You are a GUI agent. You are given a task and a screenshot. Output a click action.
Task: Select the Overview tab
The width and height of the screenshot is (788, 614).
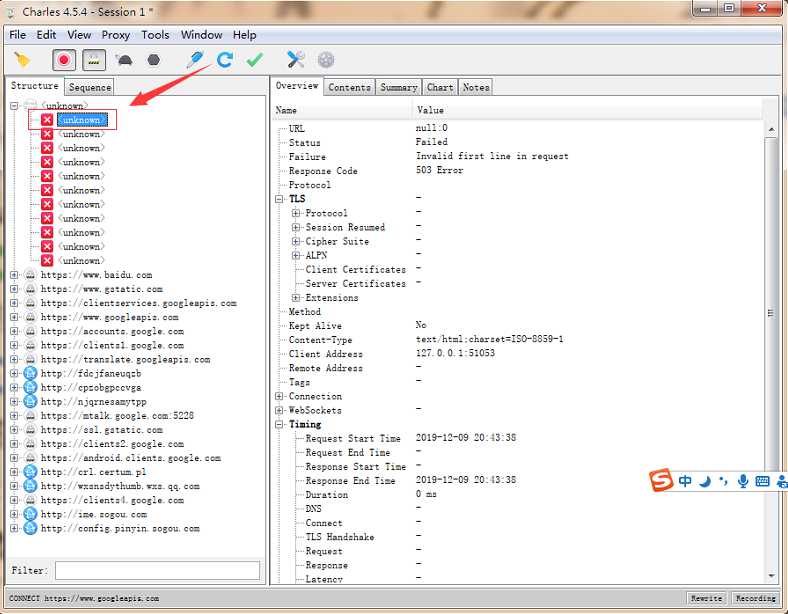tap(297, 86)
